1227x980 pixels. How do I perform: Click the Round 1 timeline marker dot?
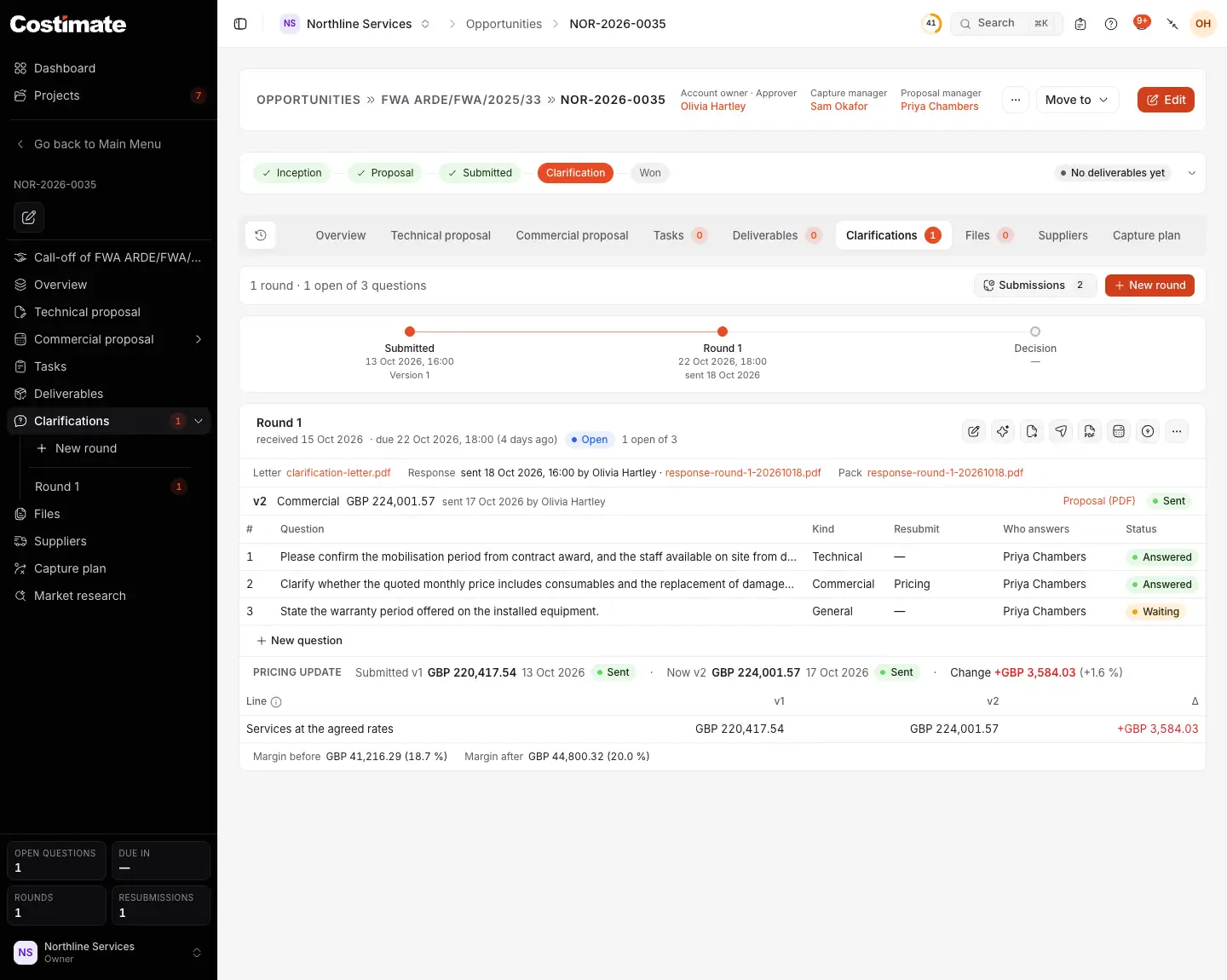[723, 331]
